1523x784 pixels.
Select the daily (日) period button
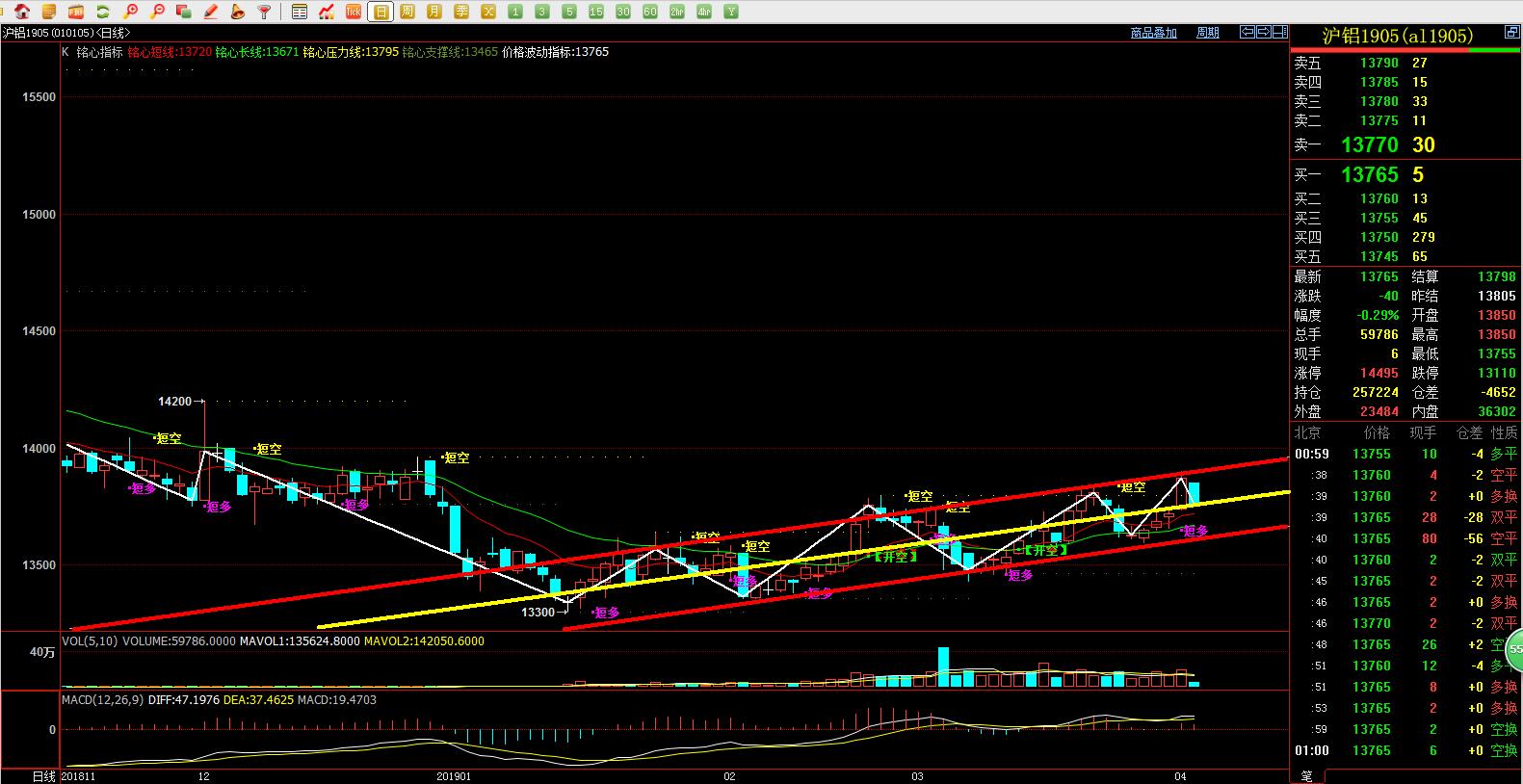(x=381, y=12)
